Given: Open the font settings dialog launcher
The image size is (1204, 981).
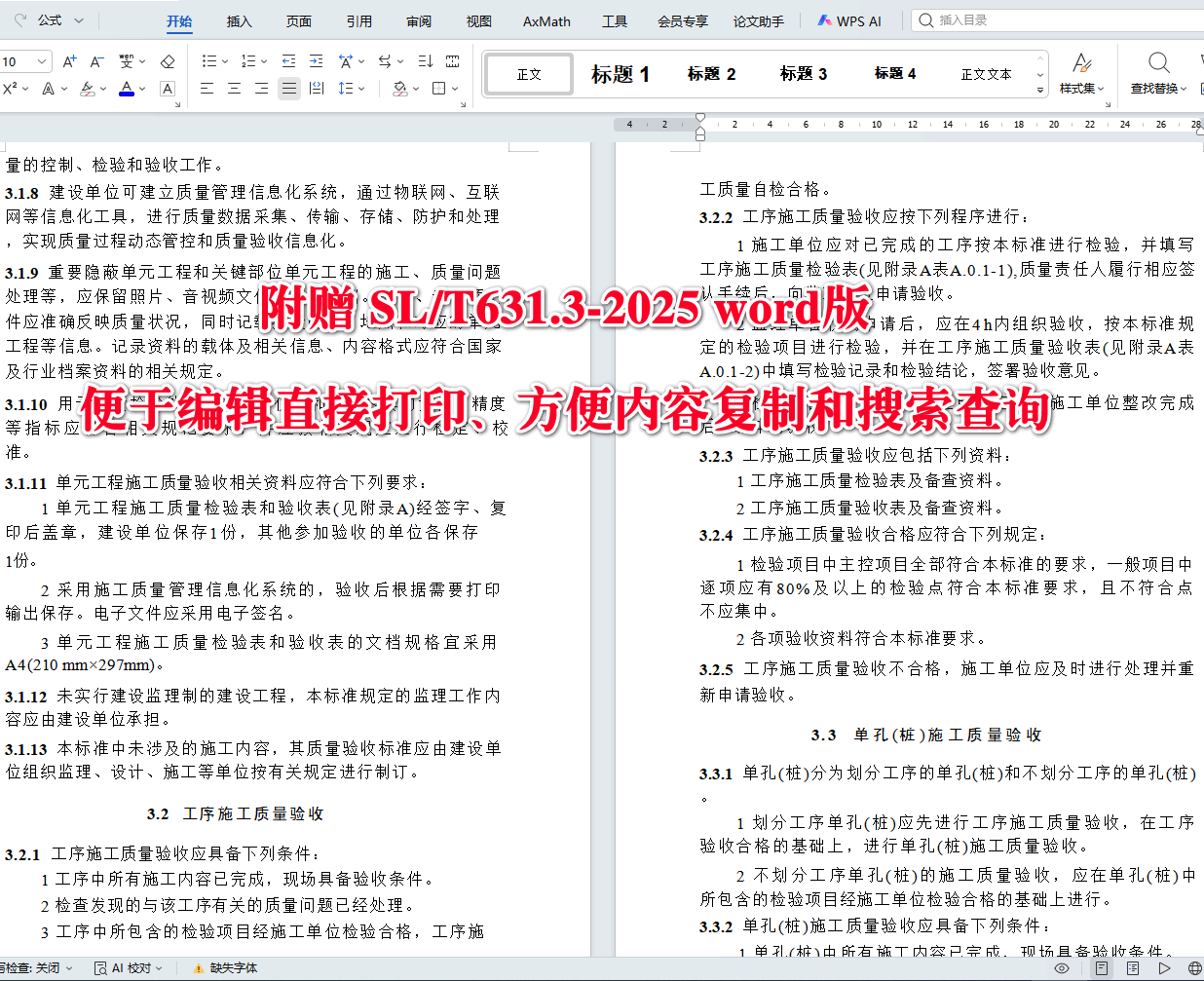Looking at the screenshot, I should click(x=178, y=104).
